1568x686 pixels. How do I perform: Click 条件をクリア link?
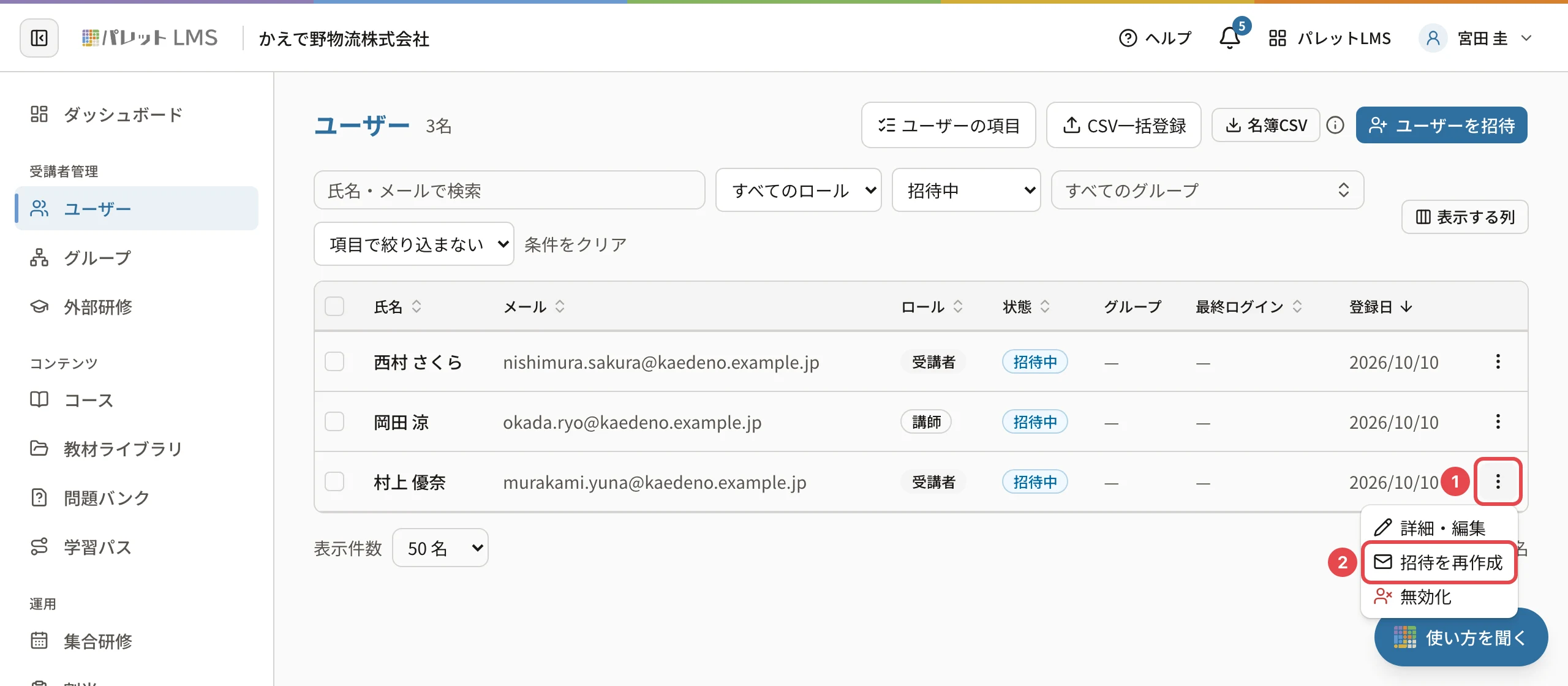[575, 244]
